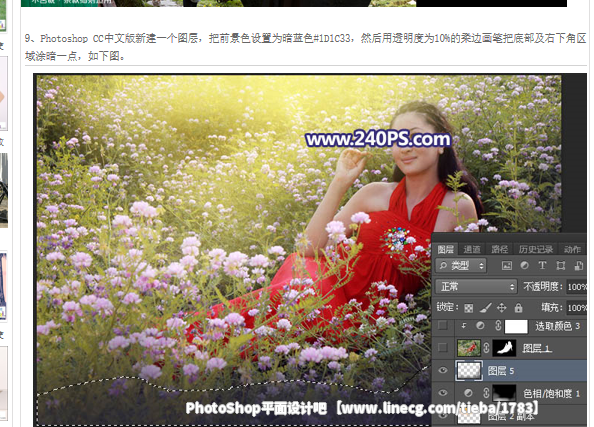Select the 色相/饱和度 1 layer name
This screenshot has width=594, height=427.
click(x=552, y=394)
